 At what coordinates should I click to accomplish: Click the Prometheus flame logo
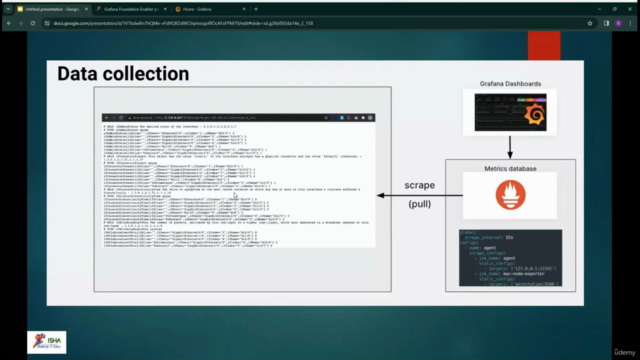[x=510, y=195]
